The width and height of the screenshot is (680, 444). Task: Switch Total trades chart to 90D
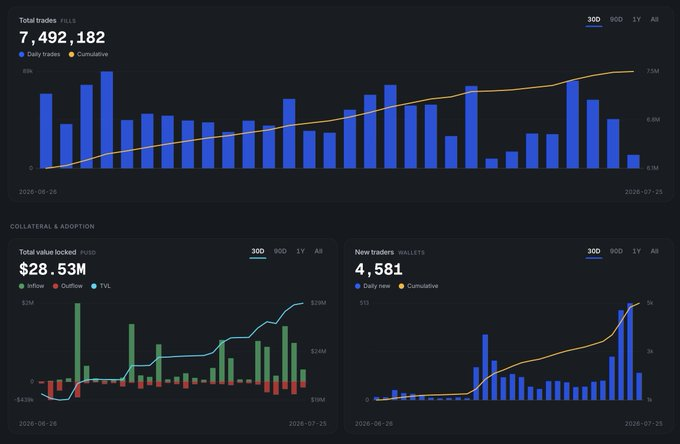[616, 20]
